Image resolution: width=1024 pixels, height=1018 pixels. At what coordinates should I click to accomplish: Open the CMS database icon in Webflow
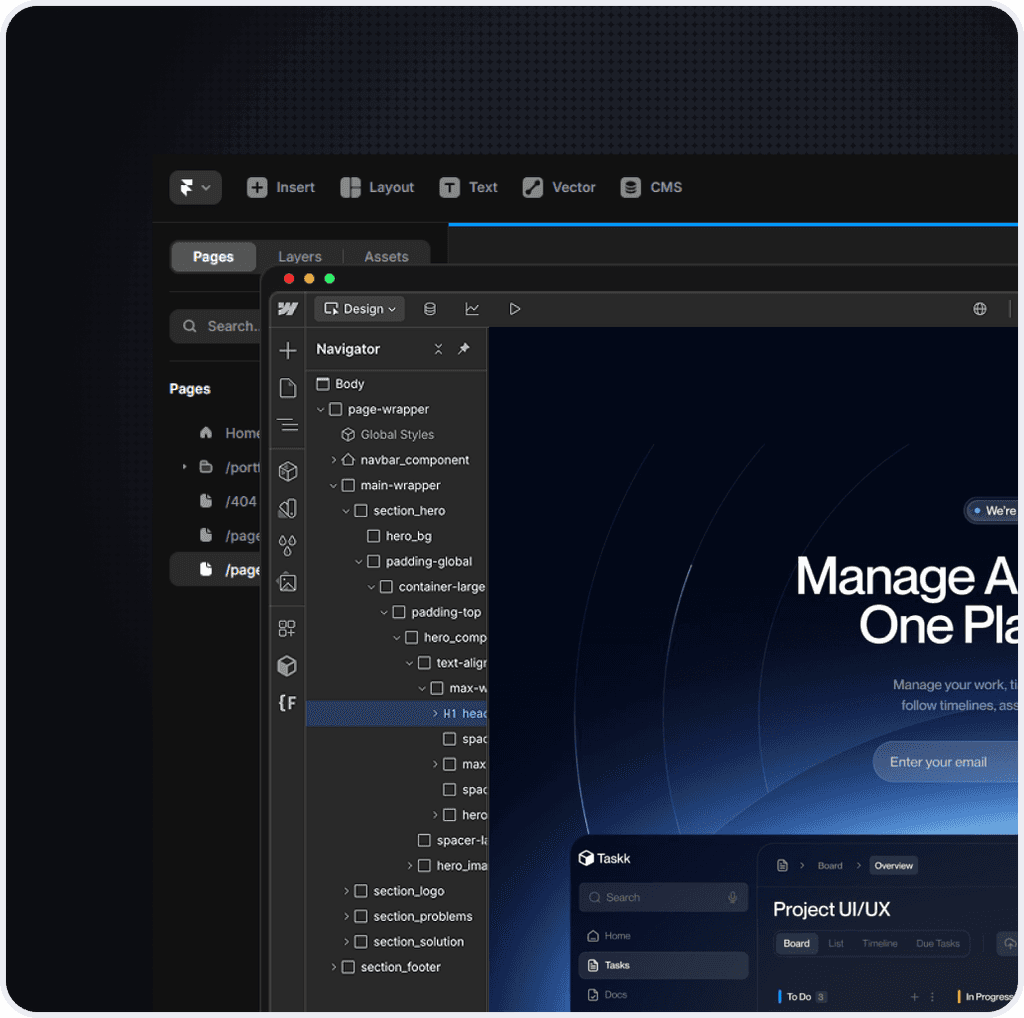430,309
